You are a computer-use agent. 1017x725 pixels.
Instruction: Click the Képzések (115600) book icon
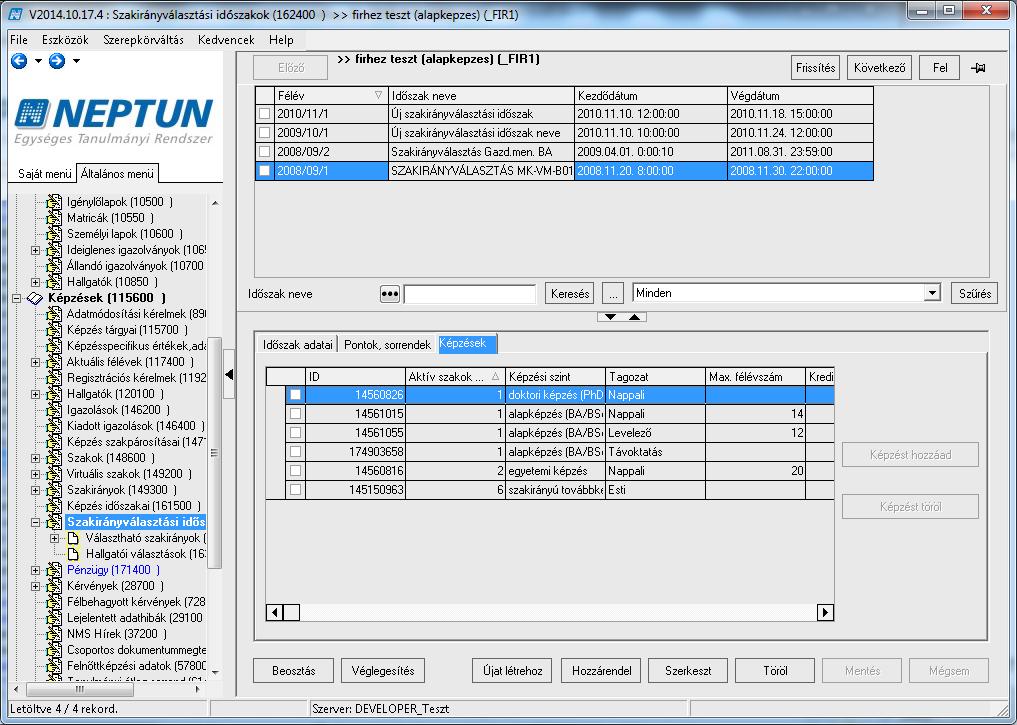coord(34,298)
